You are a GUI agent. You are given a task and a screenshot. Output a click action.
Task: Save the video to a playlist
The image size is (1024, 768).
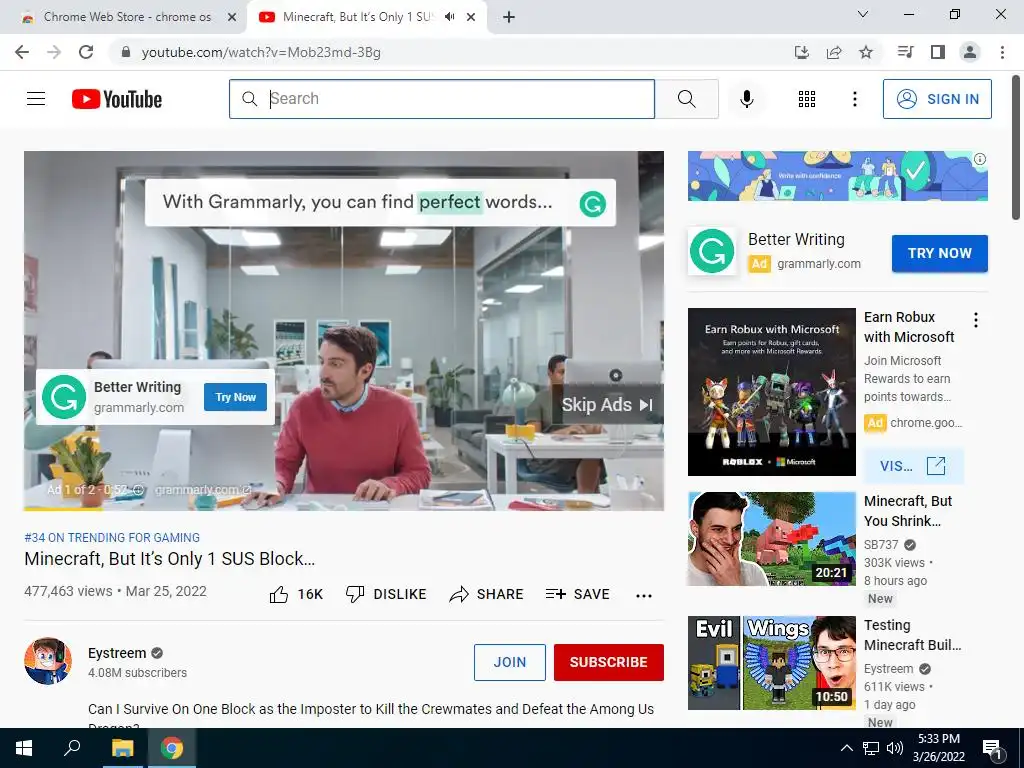577,594
